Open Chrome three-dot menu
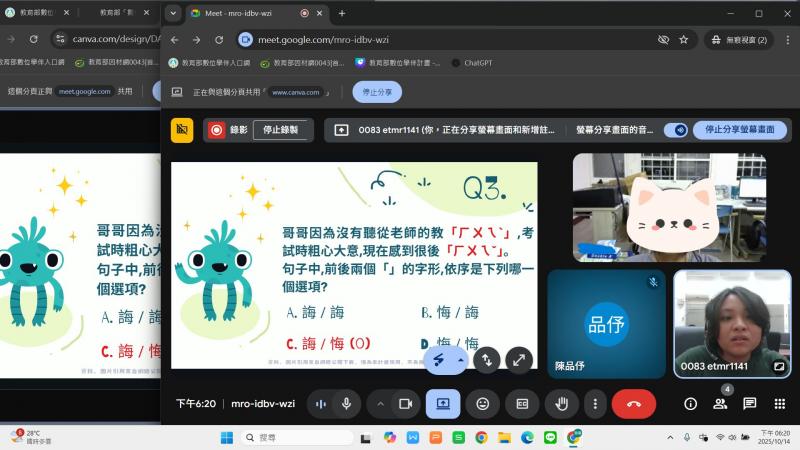Screen dimensions: 800x450 (x=788, y=40)
